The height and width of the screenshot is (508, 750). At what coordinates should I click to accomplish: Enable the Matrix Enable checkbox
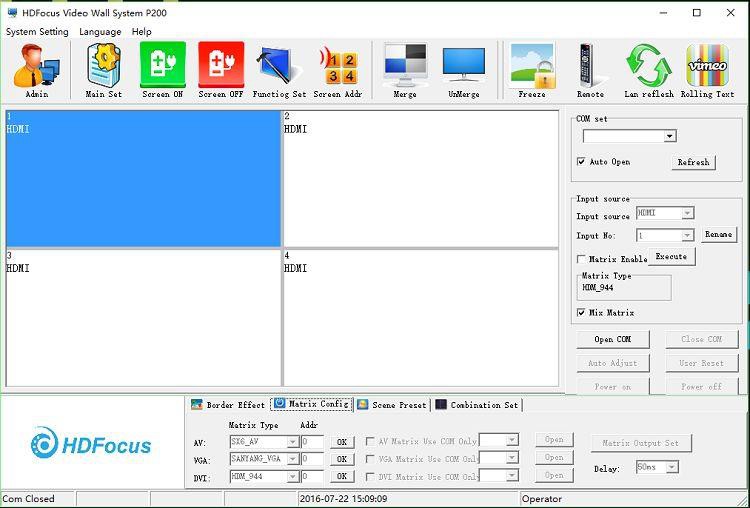pyautogui.click(x=582, y=259)
